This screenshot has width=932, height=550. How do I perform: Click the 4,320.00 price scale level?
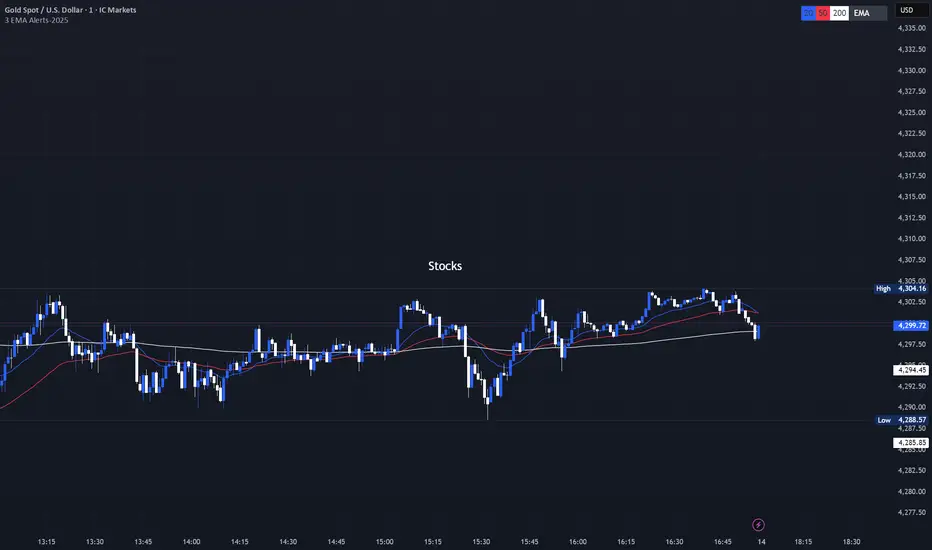coord(911,154)
